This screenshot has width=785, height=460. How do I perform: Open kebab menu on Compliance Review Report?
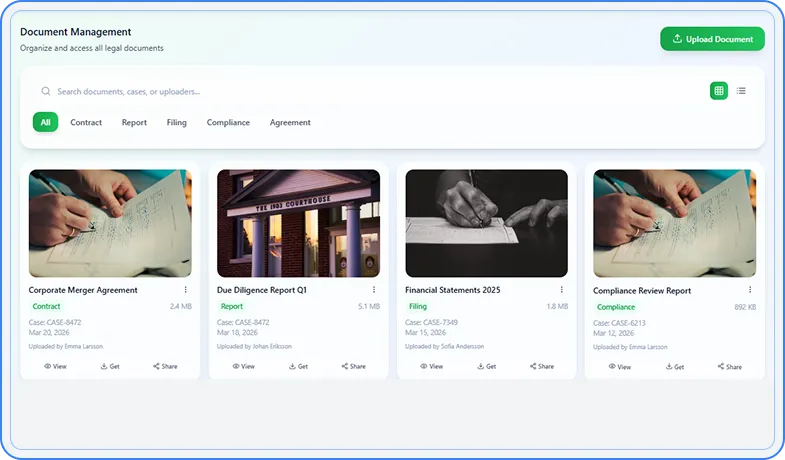pos(749,291)
